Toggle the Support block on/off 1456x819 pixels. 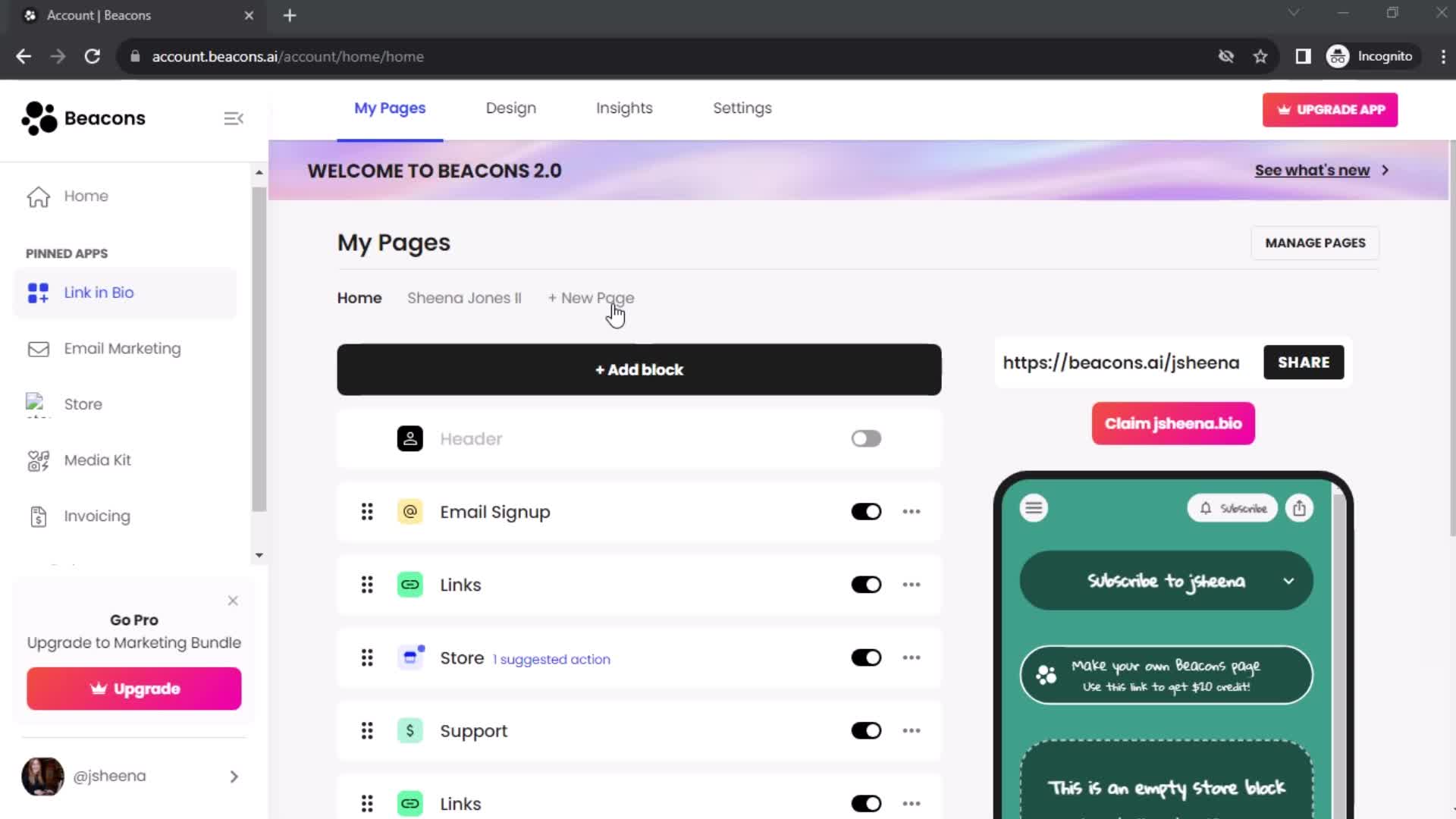[x=866, y=730]
